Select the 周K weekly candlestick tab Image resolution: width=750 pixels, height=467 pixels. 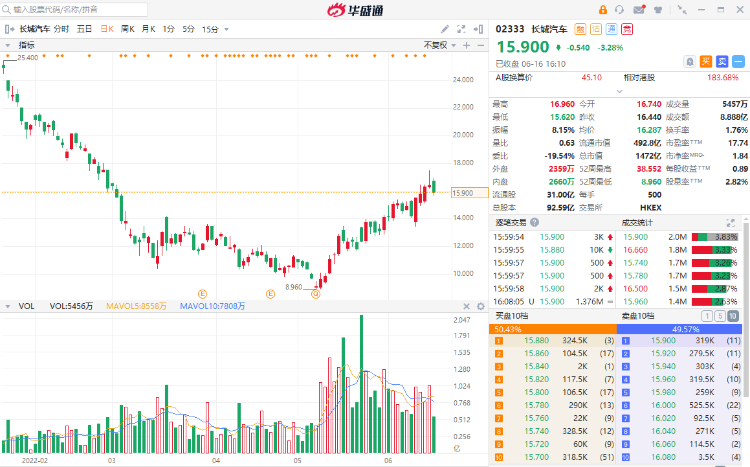click(128, 29)
